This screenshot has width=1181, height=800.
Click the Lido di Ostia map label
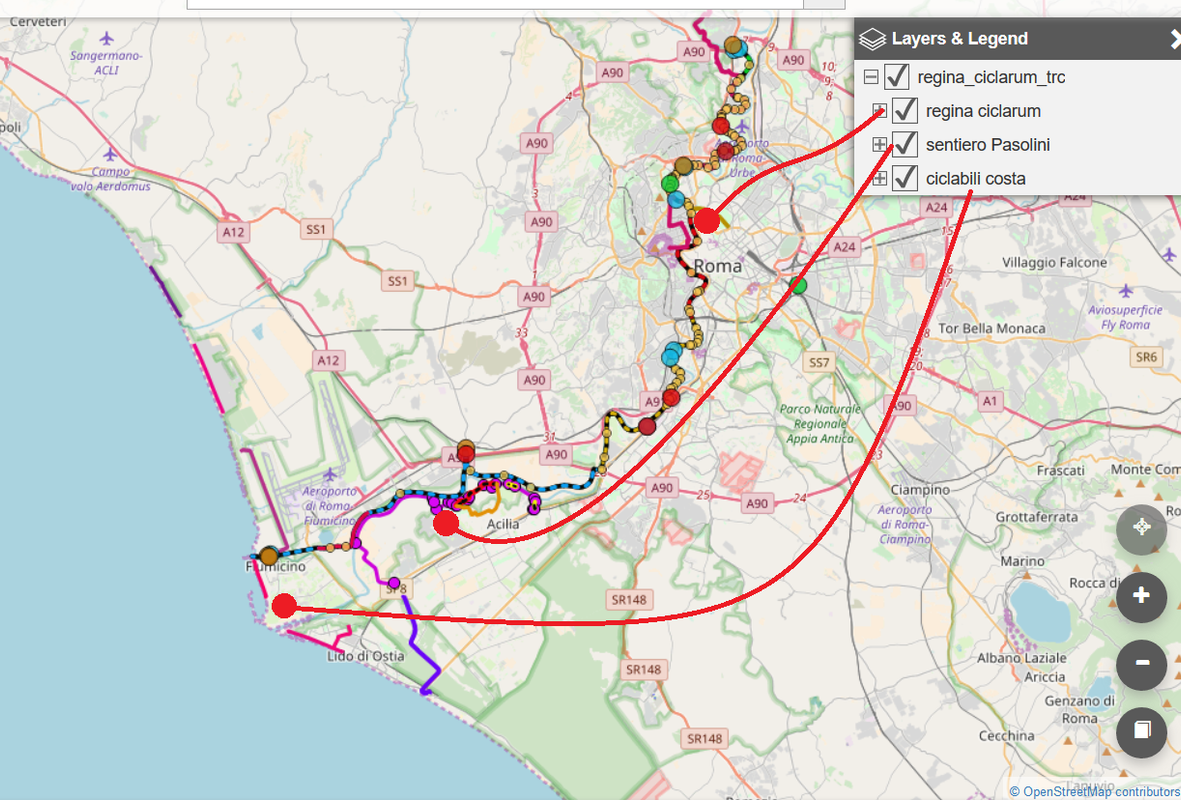[366, 656]
